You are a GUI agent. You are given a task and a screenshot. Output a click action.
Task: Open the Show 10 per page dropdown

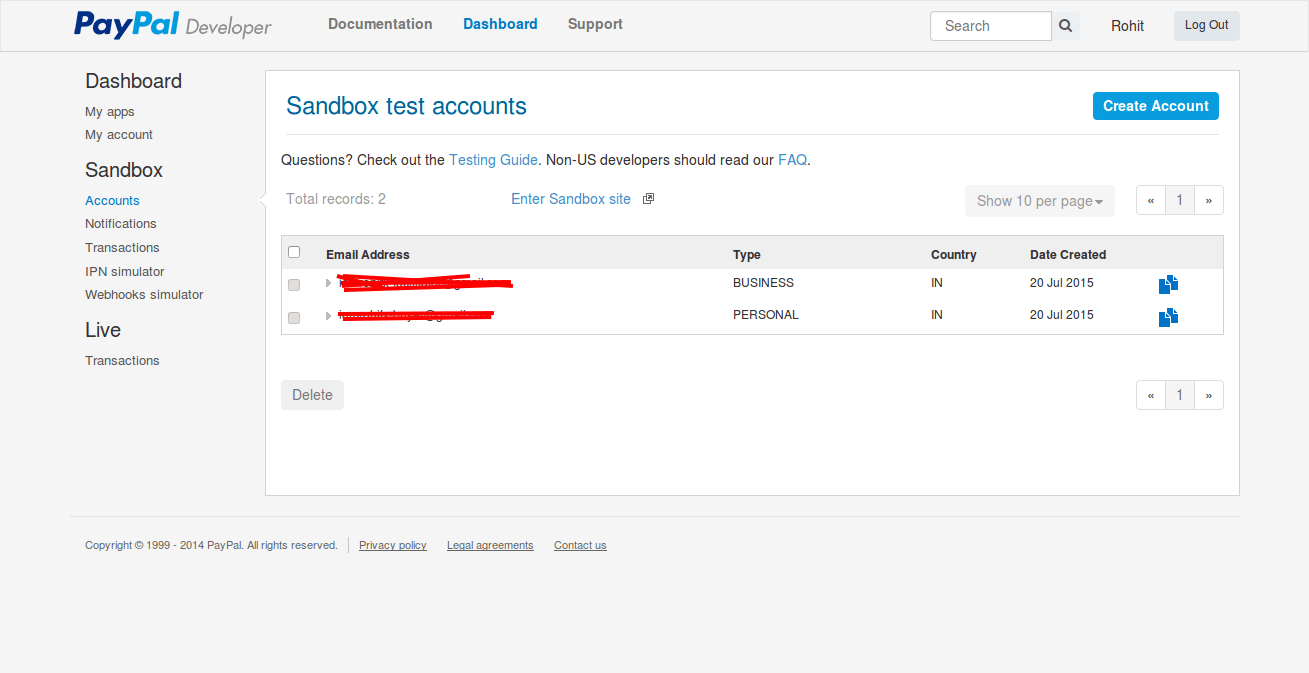[x=1039, y=201]
